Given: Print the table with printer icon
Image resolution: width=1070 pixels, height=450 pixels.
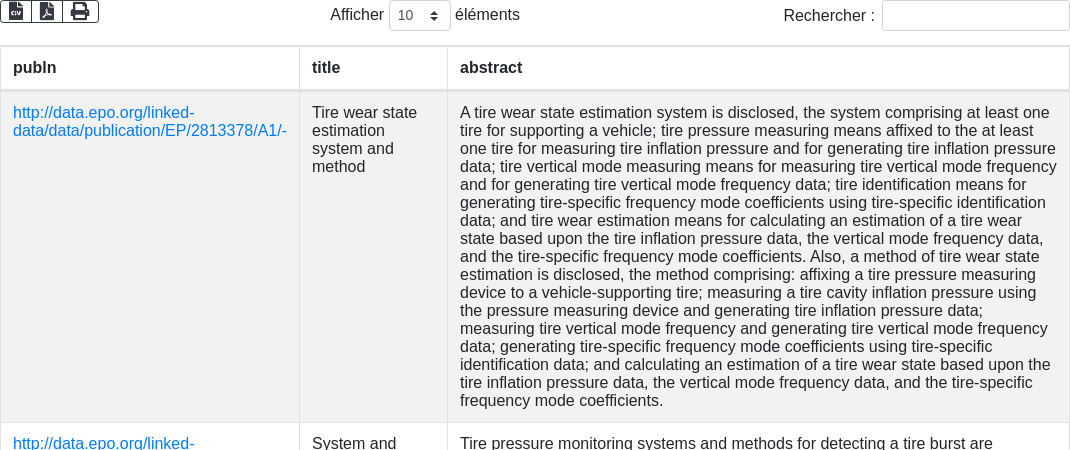Looking at the screenshot, I should click(x=80, y=11).
